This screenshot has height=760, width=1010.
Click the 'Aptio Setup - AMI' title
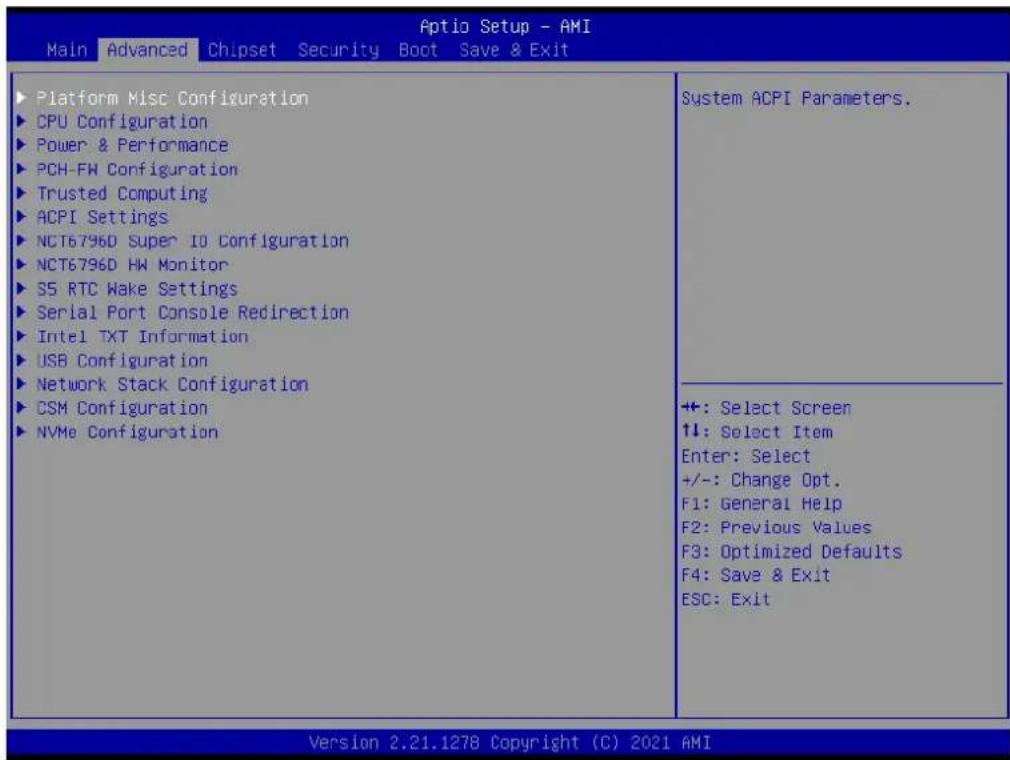pyautogui.click(x=505, y=26)
